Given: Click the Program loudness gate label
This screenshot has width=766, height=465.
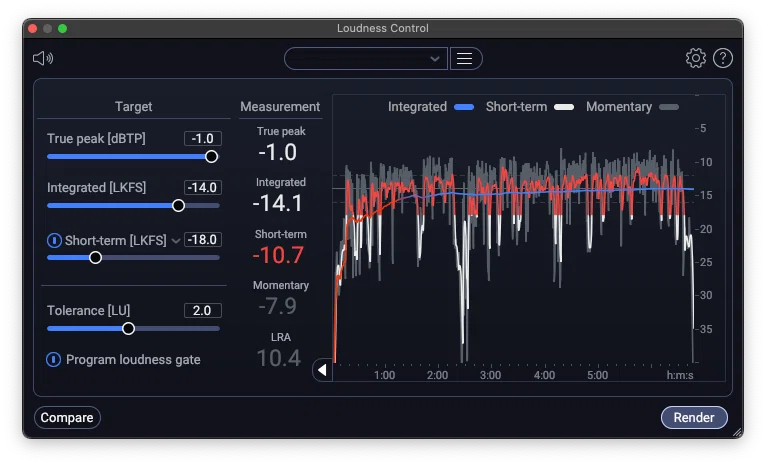Looking at the screenshot, I should (133, 359).
